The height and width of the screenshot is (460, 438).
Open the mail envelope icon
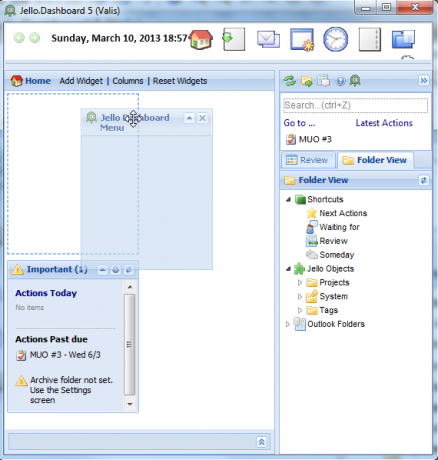point(268,39)
